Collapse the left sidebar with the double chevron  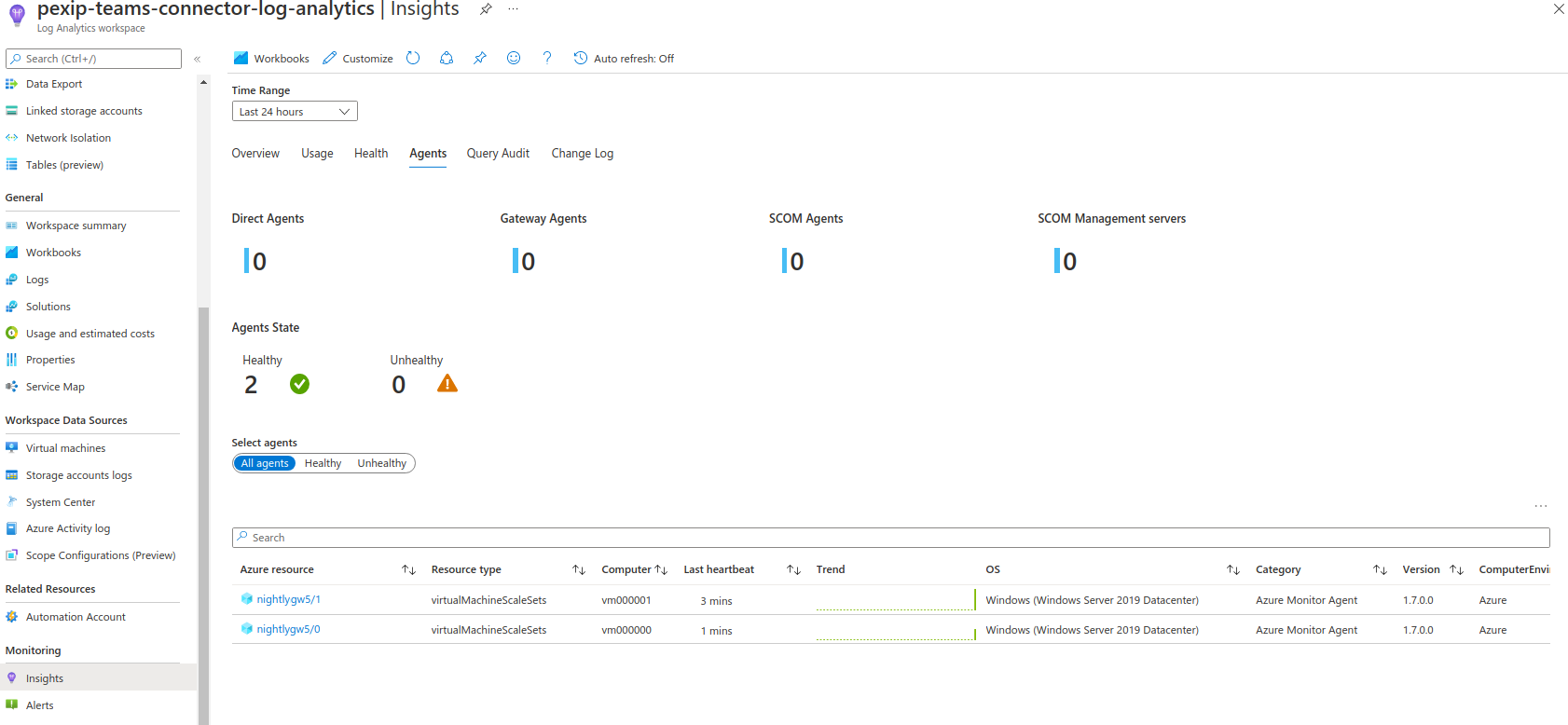tap(198, 59)
